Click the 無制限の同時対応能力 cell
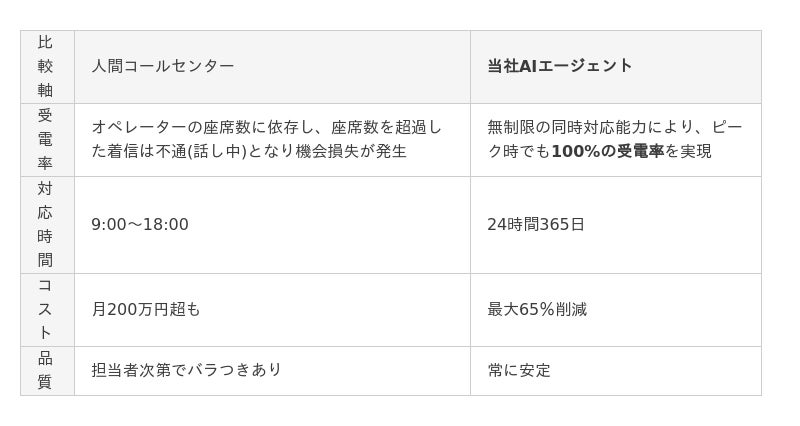The width and height of the screenshot is (800, 426). [616, 140]
